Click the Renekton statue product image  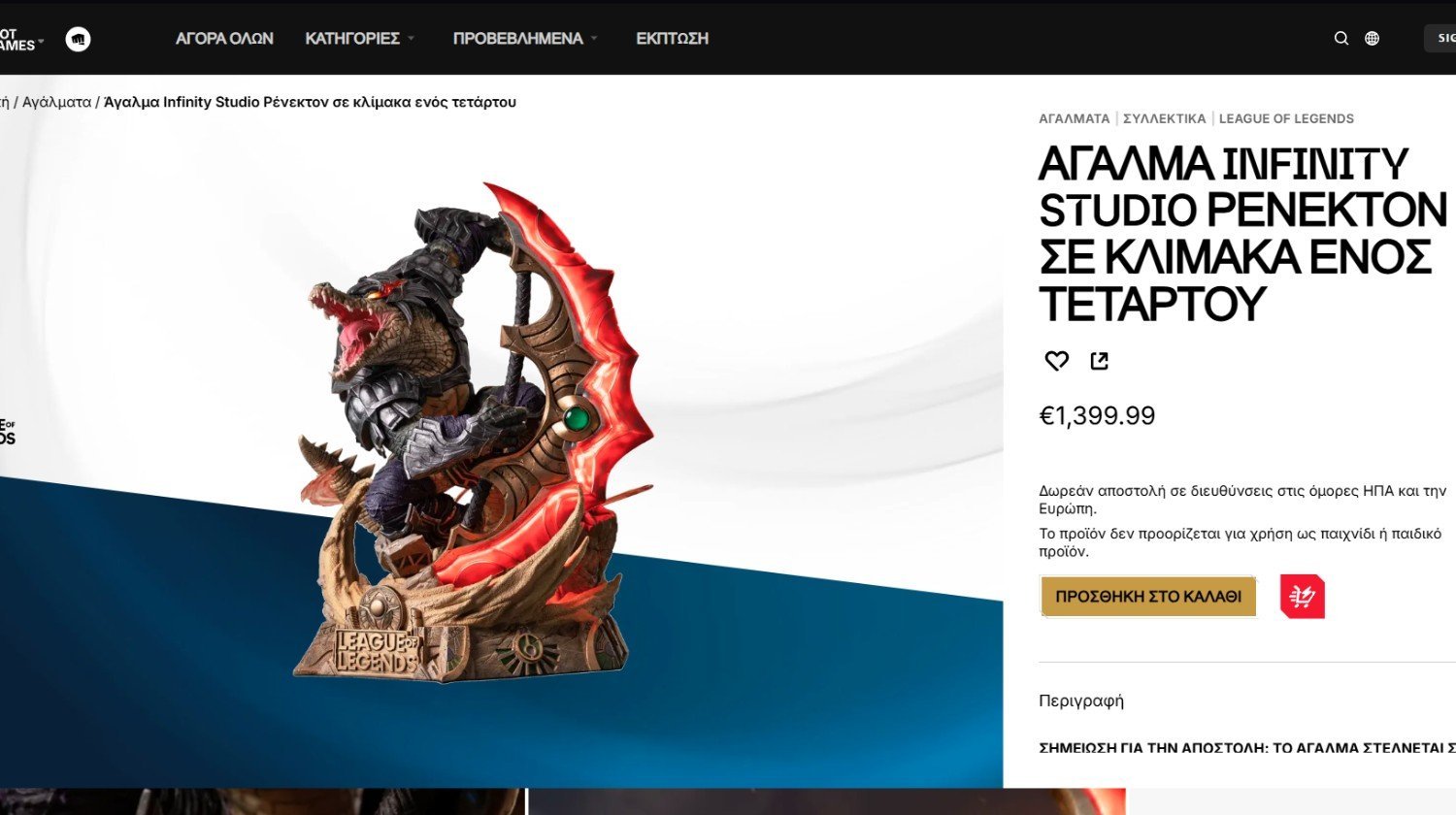(476, 432)
